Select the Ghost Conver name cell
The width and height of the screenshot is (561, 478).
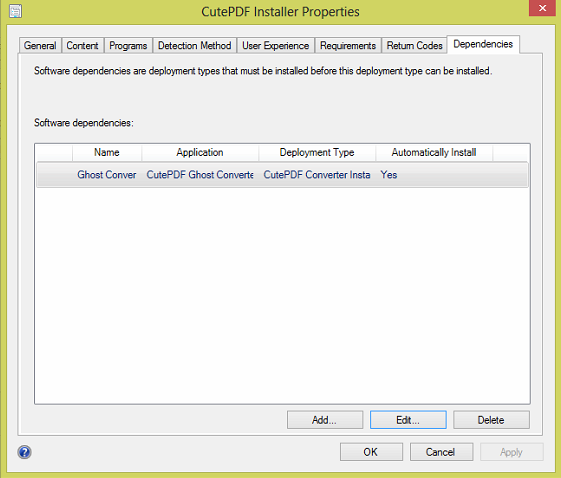107,175
